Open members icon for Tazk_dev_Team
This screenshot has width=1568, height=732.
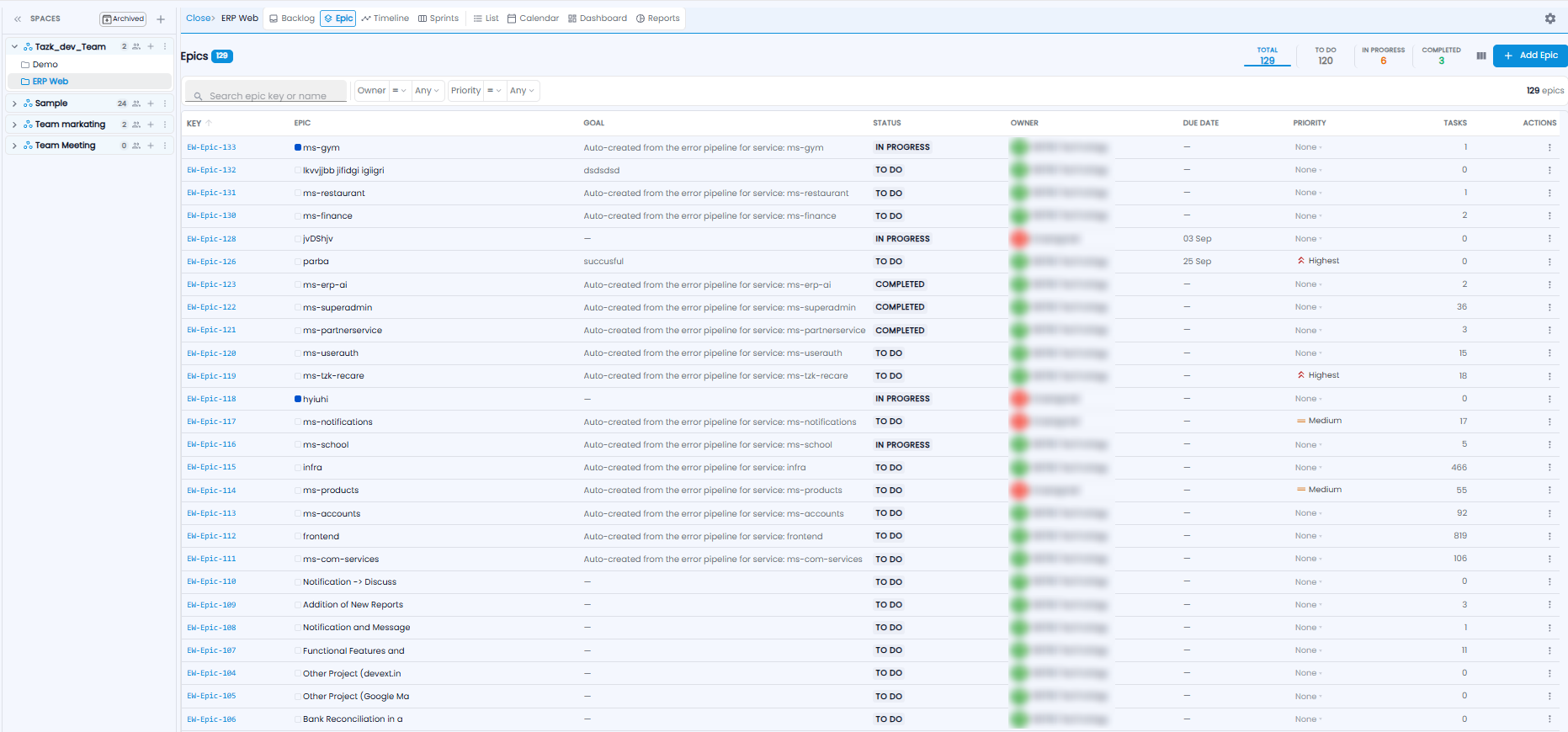(x=136, y=47)
